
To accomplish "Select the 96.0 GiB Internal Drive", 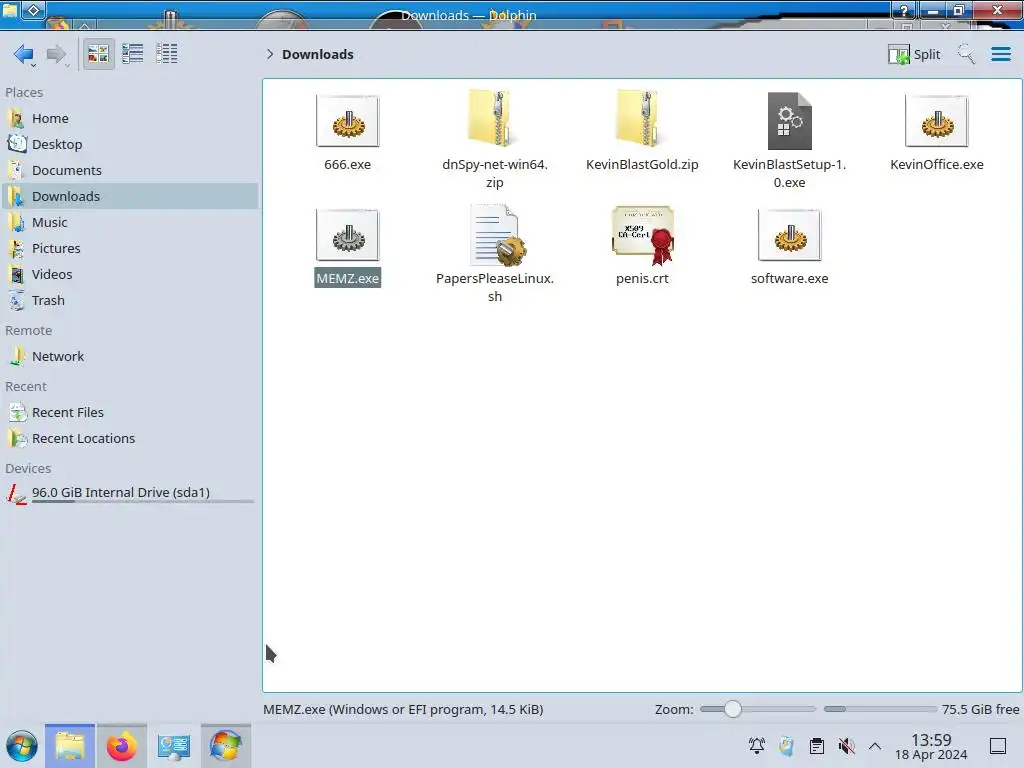I will [129, 493].
